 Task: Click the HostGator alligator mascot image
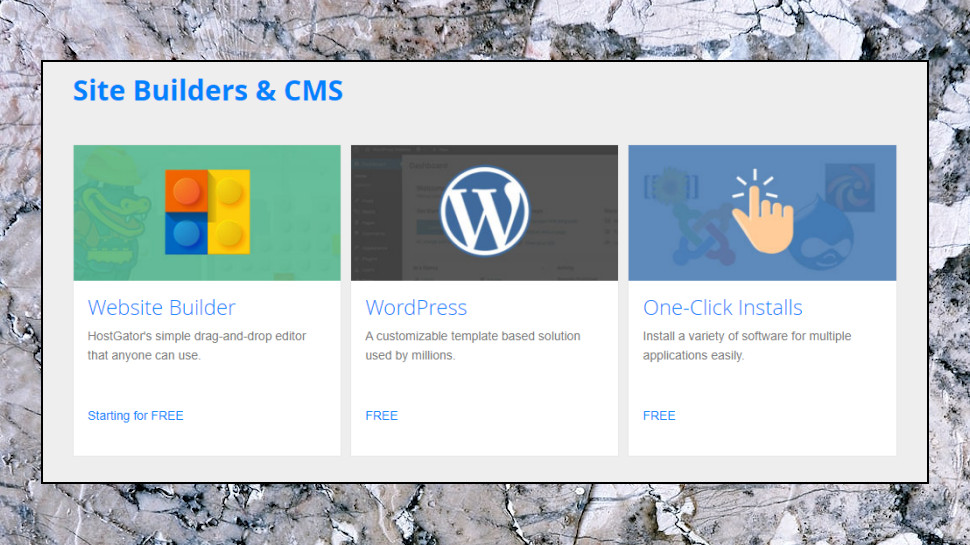111,213
